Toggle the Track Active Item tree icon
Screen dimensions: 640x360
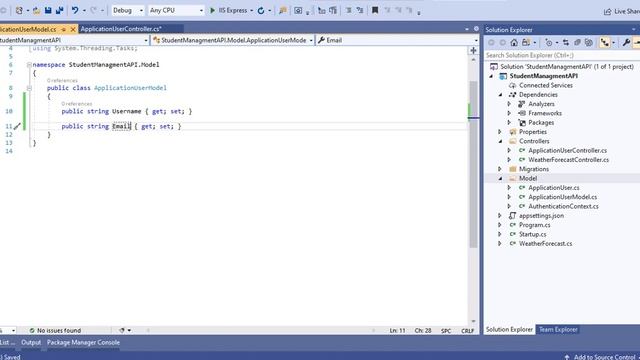604,42
